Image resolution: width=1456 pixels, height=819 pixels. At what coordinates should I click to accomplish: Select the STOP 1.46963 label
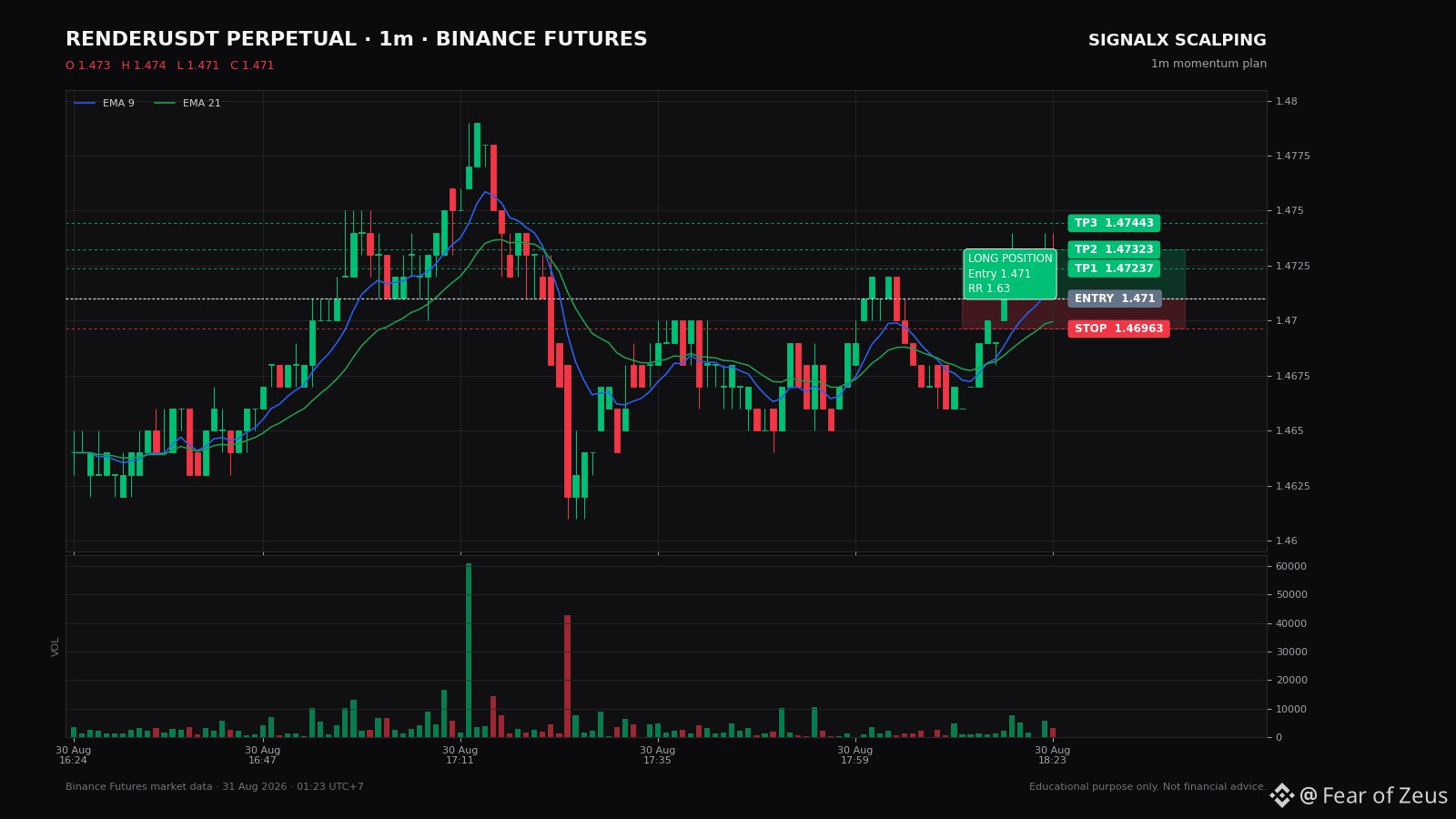[x=1118, y=329]
